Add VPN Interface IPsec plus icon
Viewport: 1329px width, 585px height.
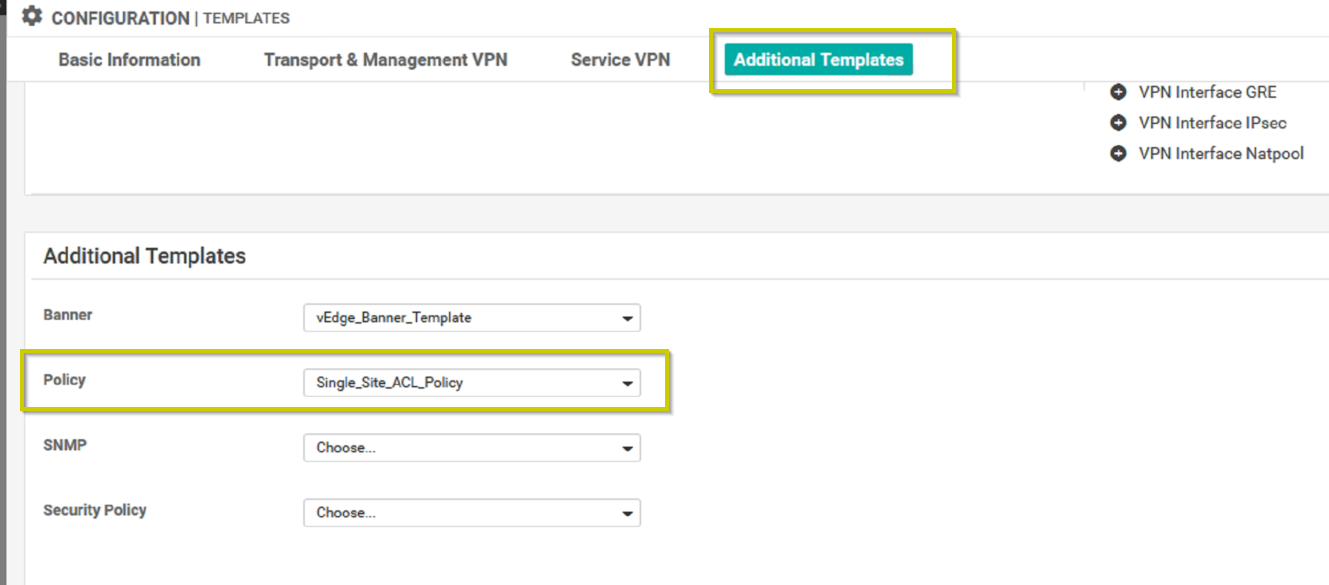point(1118,123)
